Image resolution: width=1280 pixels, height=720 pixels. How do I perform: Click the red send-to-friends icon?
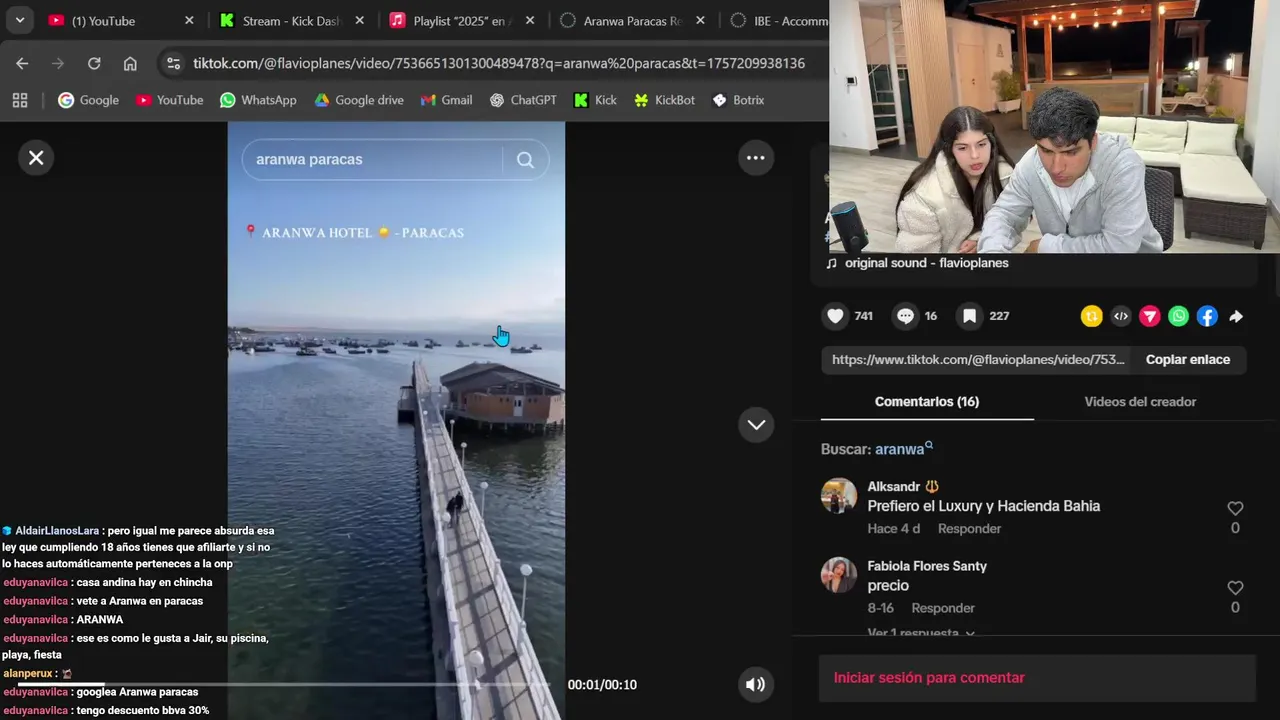click(1150, 316)
